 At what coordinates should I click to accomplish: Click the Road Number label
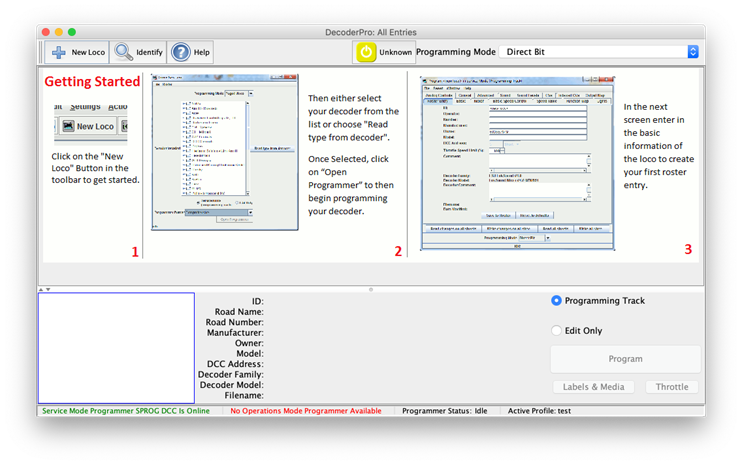coord(234,322)
